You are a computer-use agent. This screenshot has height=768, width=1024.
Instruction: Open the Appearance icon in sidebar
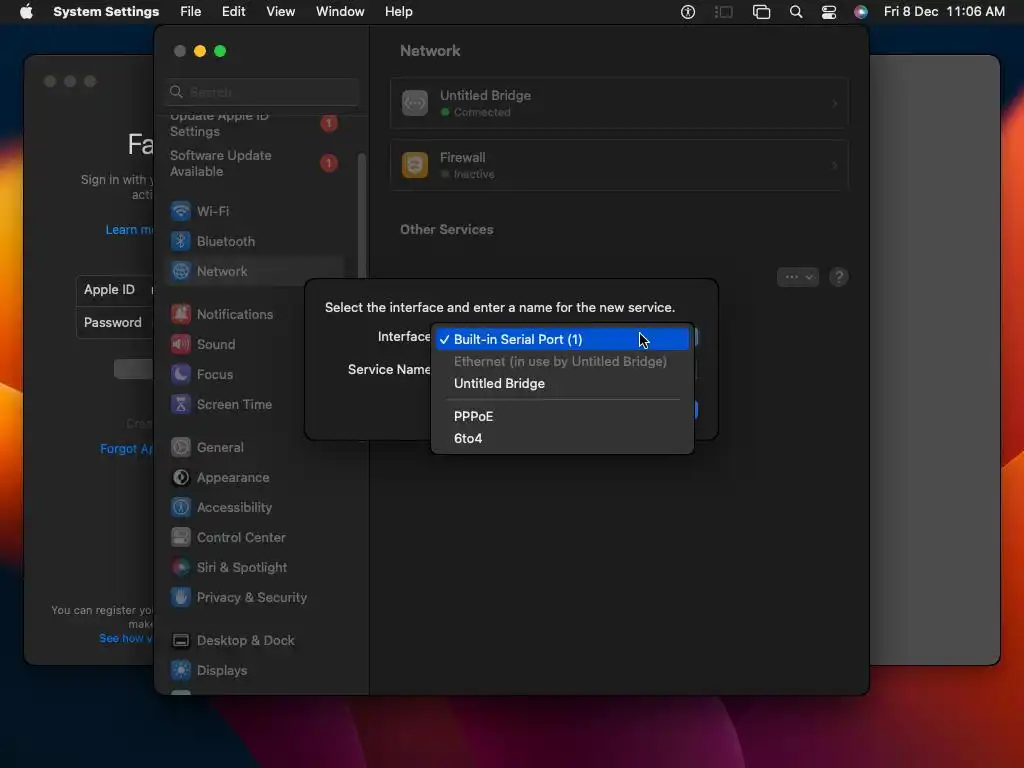click(x=180, y=477)
